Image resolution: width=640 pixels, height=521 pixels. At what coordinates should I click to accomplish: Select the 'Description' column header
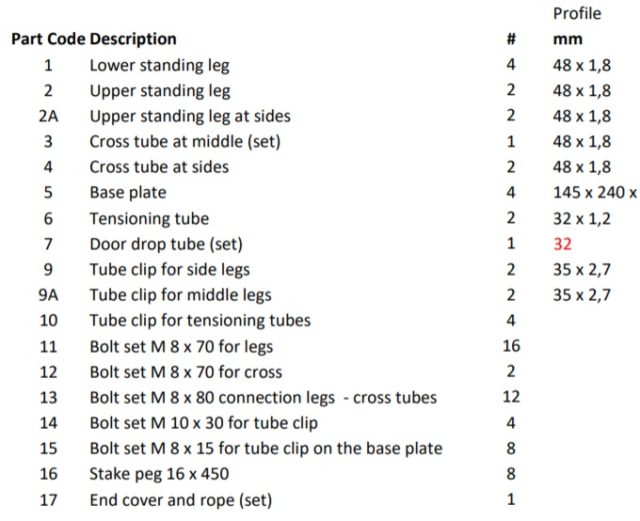(133, 39)
